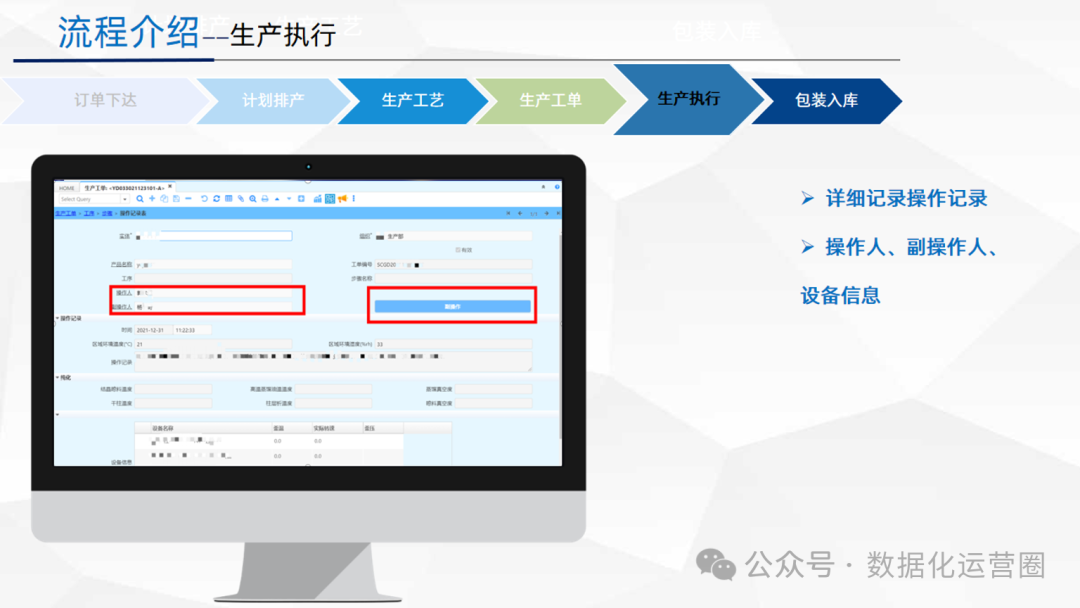Click the 产品名称 input field

(214, 264)
